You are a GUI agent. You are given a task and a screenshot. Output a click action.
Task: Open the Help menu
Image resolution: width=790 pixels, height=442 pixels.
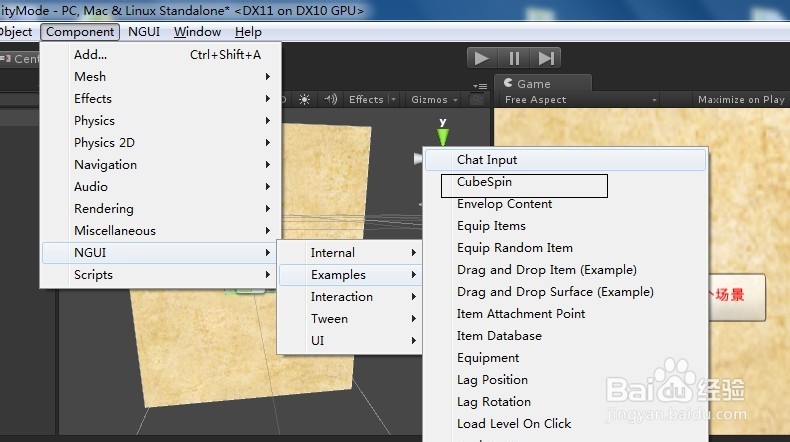click(248, 32)
